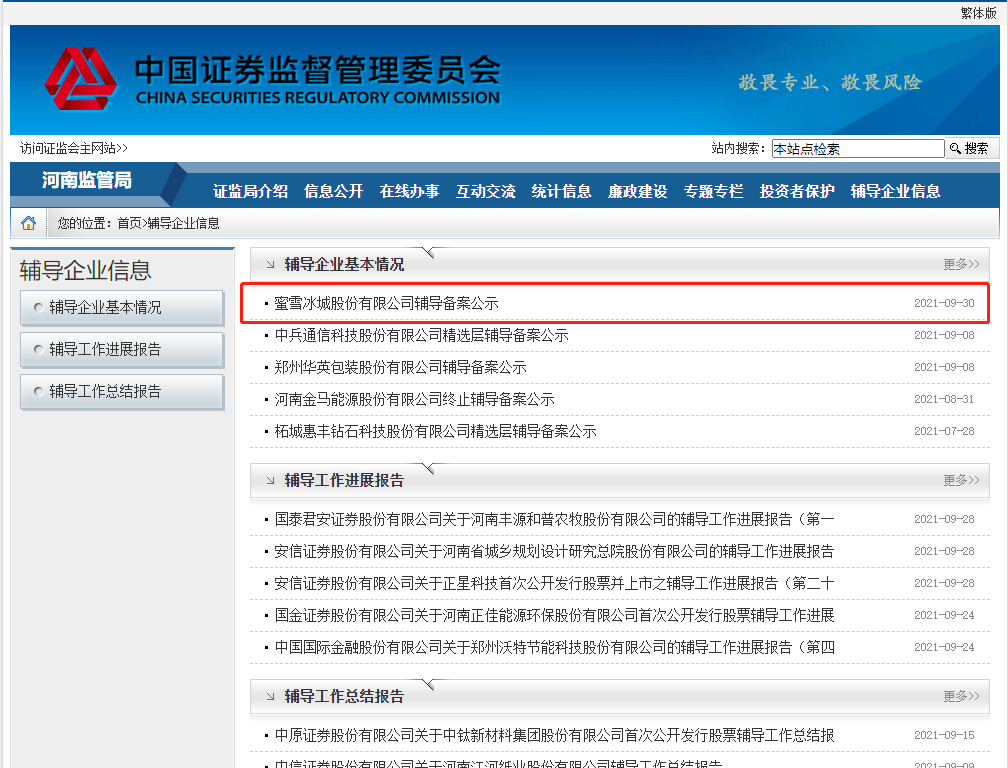Click the home icon in breadcrumb bar
Image resolution: width=1008 pixels, height=768 pixels.
coord(28,223)
